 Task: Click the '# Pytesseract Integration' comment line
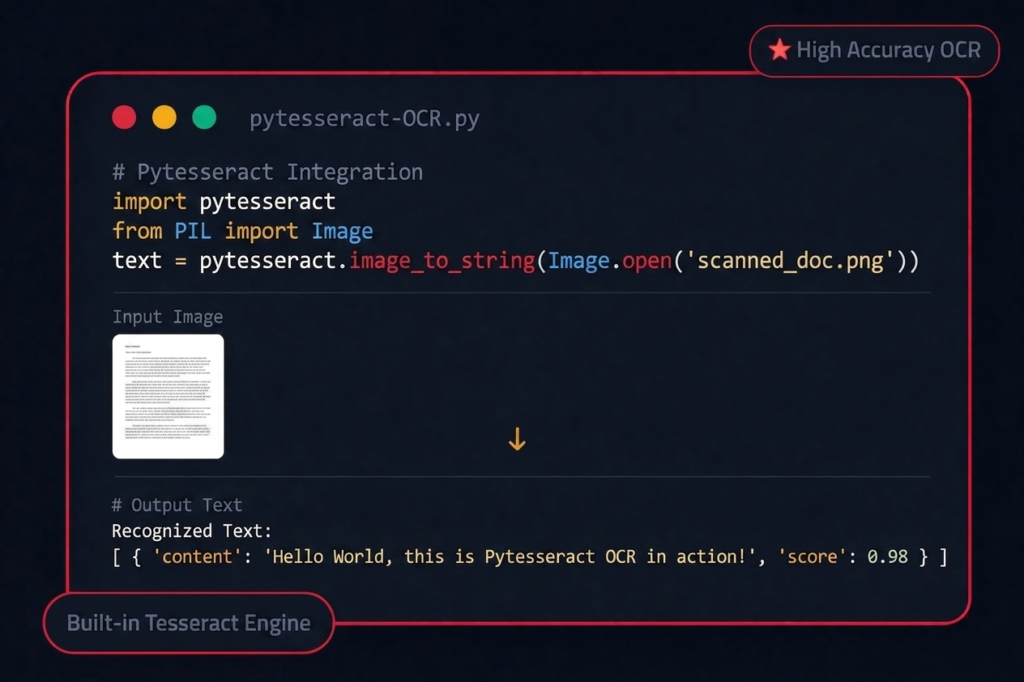pos(268,172)
